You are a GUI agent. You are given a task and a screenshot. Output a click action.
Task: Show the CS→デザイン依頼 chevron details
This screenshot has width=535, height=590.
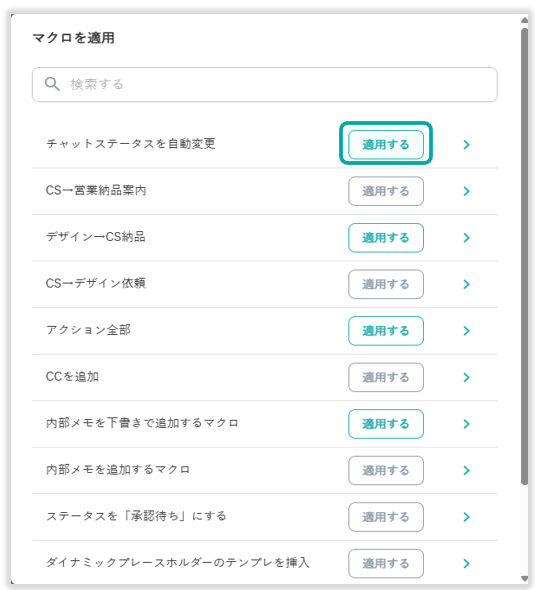point(467,284)
